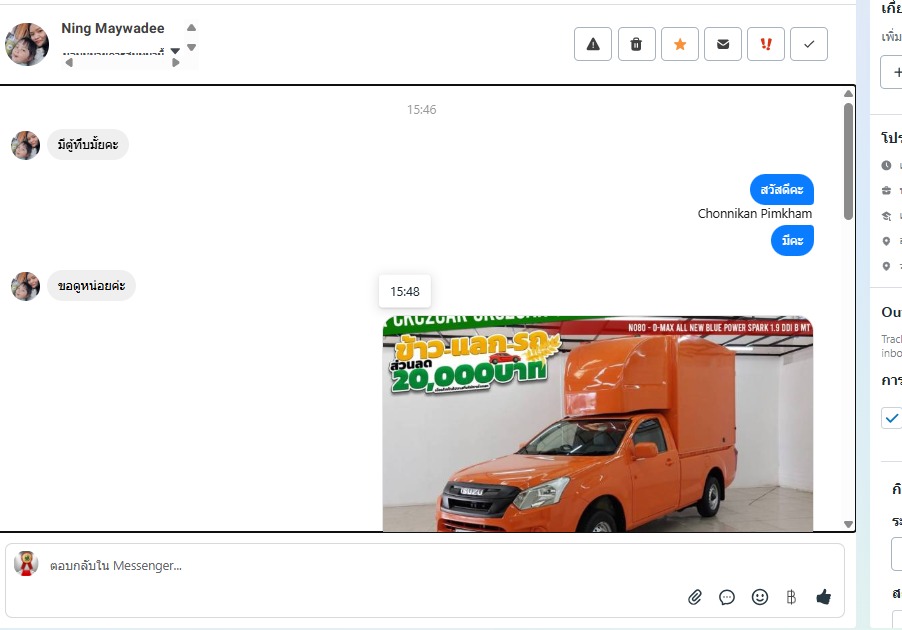
Task: Click the 15:46 timestamp label
Action: tap(422, 109)
